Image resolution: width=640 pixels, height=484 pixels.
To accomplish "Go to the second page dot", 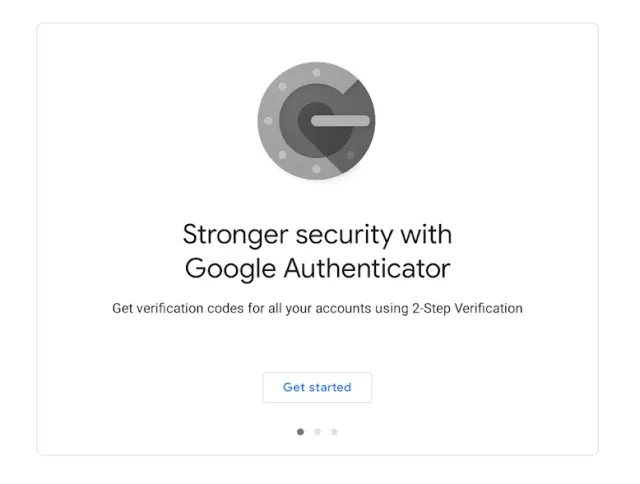I will coord(317,432).
